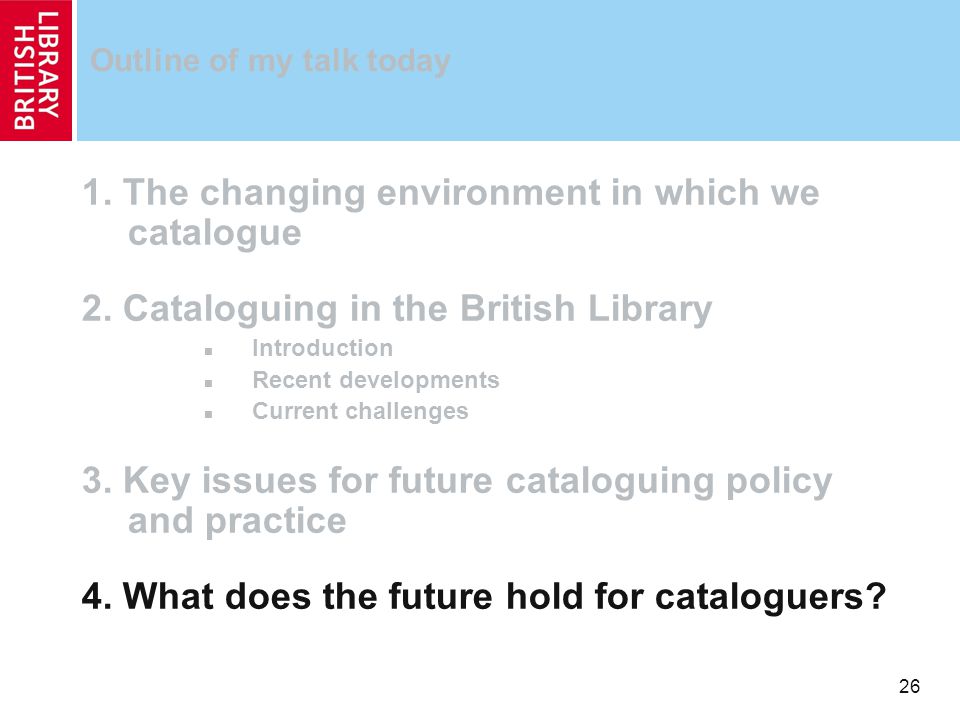Click item 3 'Key issues for future cataloguing policy'
The image size is (960, 720).
point(457,481)
